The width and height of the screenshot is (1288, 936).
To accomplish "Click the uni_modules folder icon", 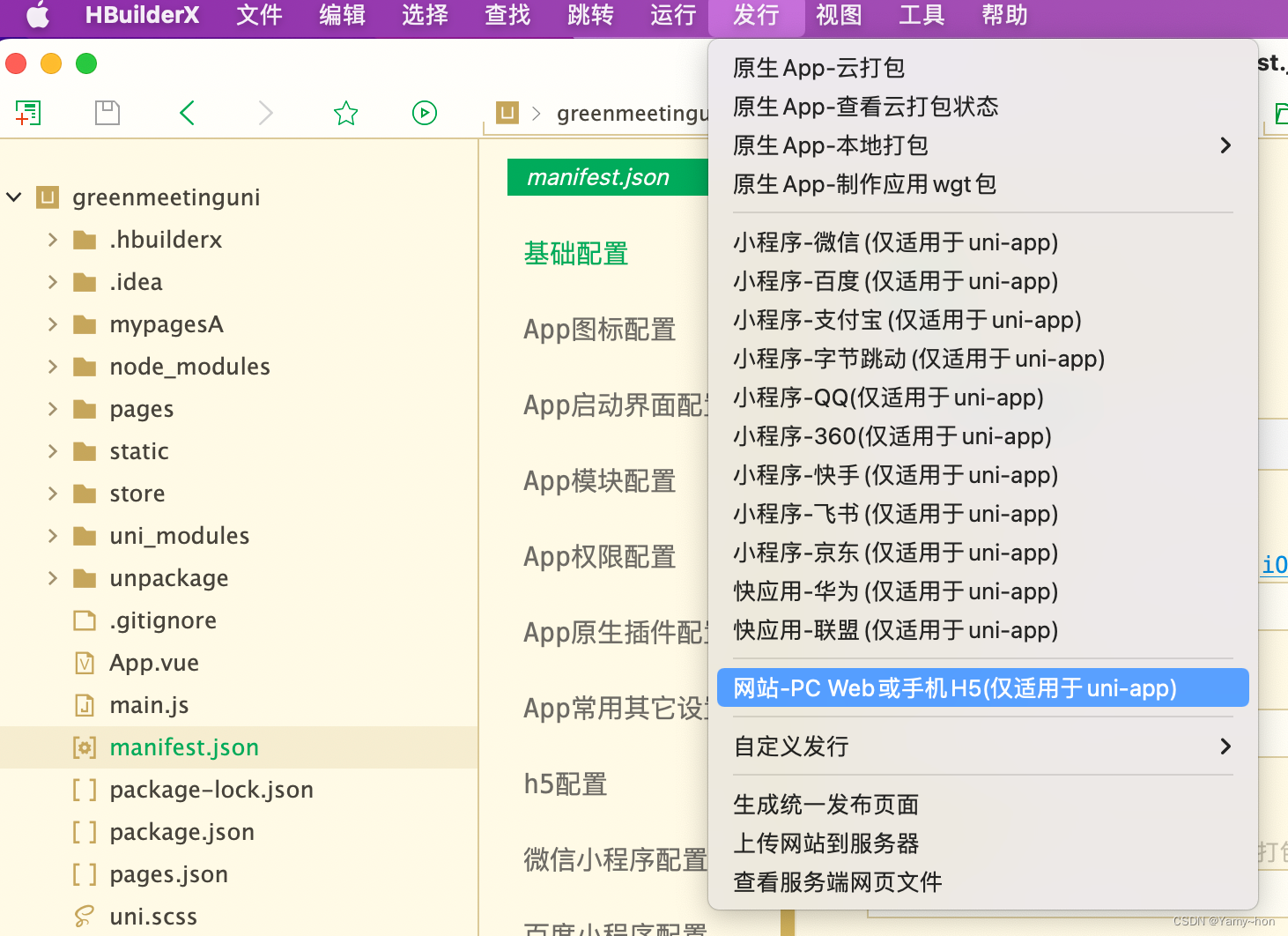I will [x=85, y=536].
